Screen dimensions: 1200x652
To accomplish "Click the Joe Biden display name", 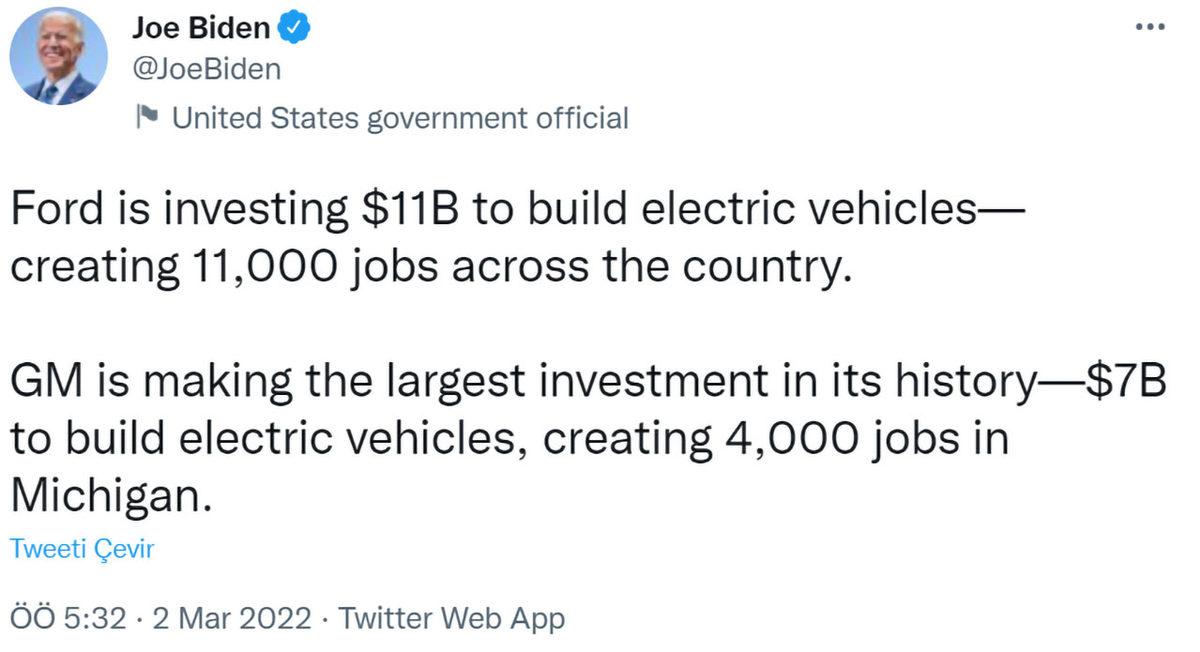I will coord(202,28).
